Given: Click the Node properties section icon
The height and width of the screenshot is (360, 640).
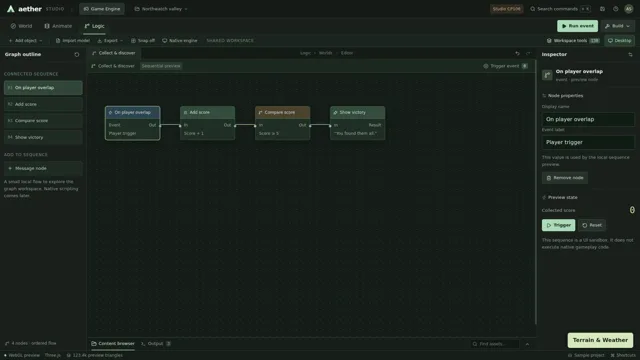Looking at the screenshot, I should [544, 96].
